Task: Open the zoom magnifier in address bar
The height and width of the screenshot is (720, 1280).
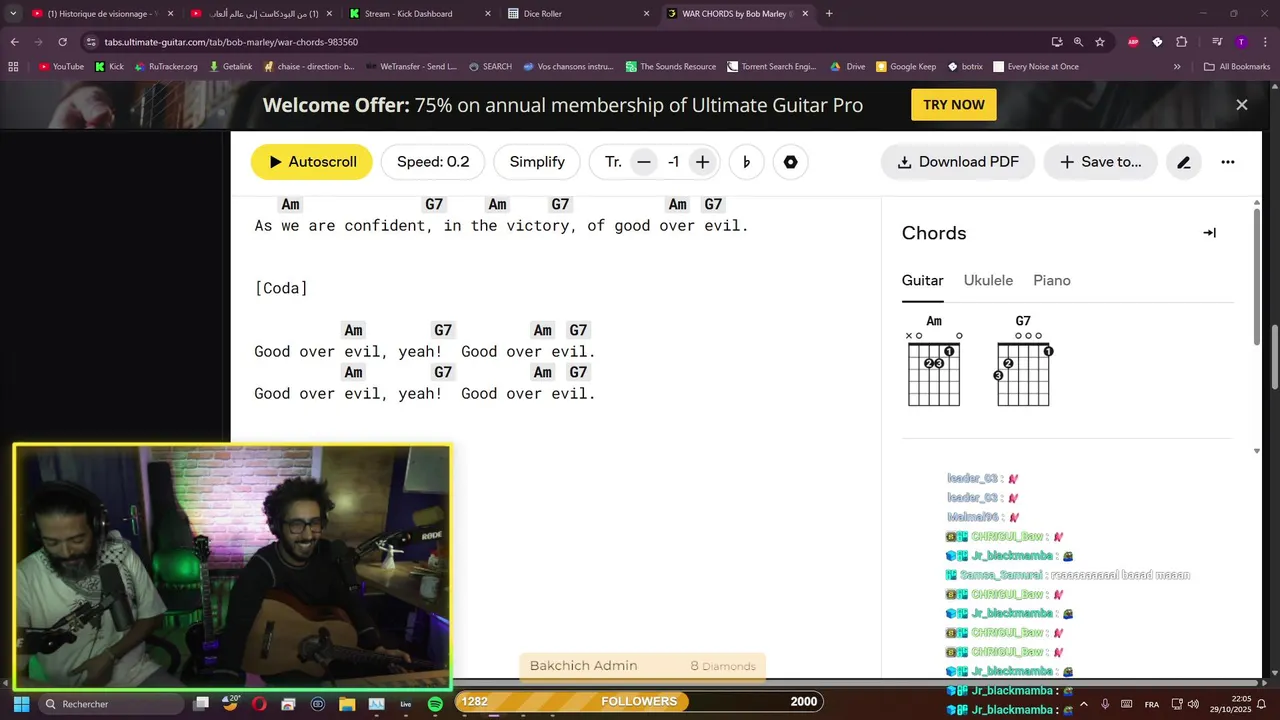Action: (1078, 42)
